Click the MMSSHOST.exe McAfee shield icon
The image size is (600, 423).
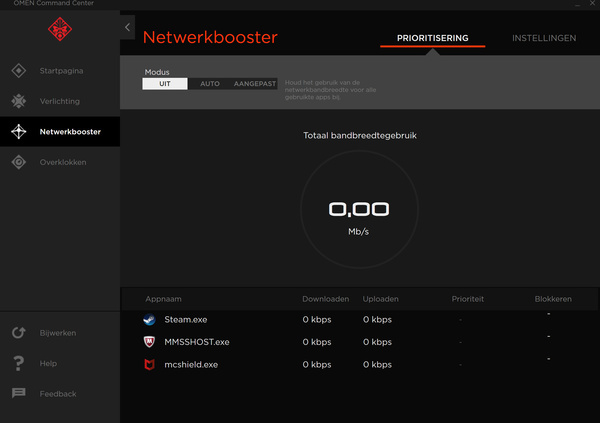point(149,341)
